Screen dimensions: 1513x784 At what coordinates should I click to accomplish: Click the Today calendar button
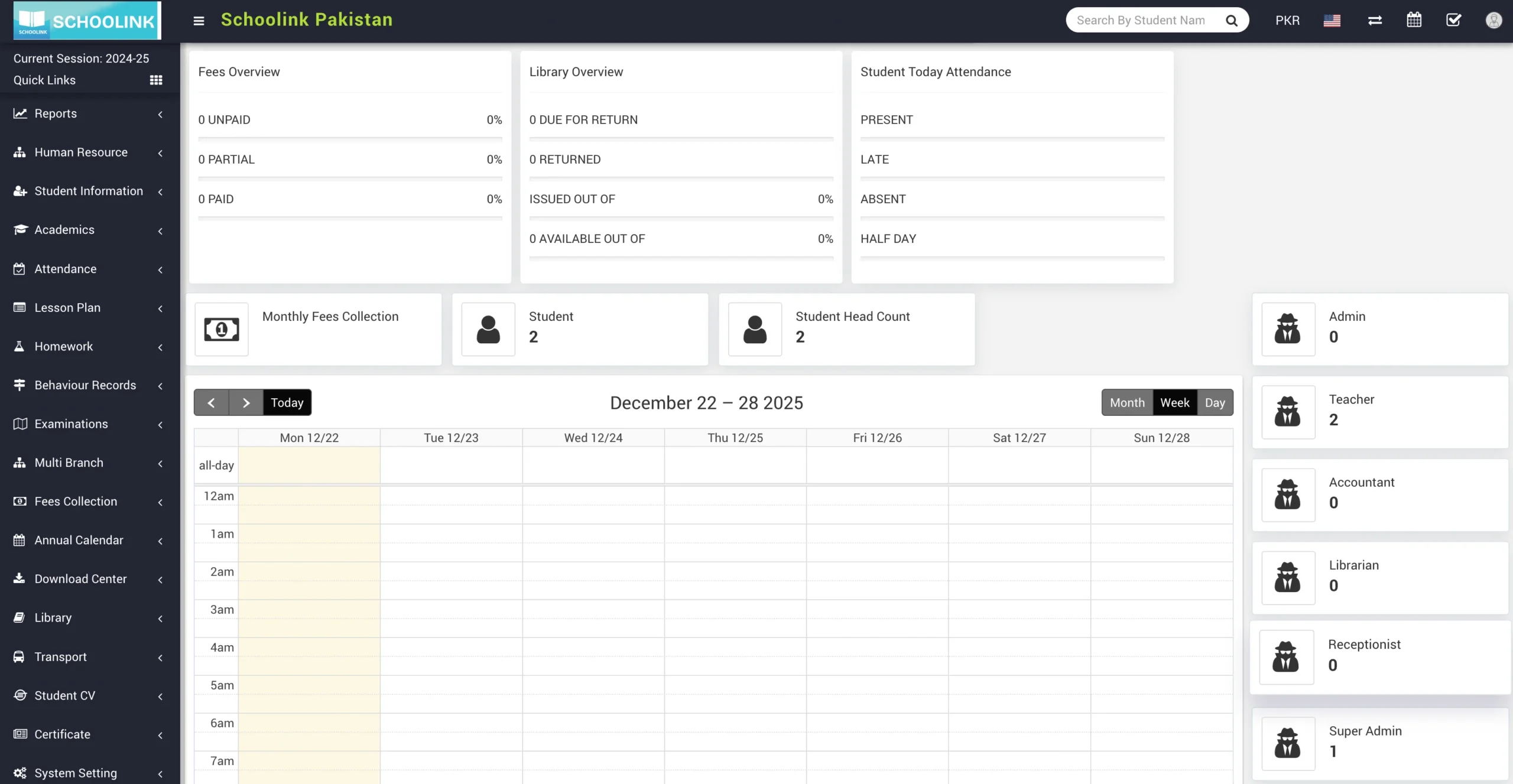pos(287,402)
